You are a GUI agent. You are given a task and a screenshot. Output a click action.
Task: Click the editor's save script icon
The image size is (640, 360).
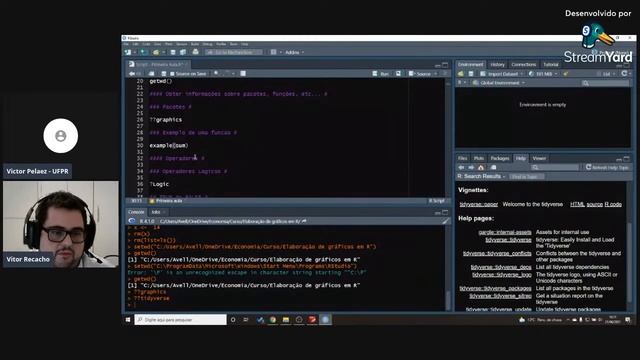point(164,74)
